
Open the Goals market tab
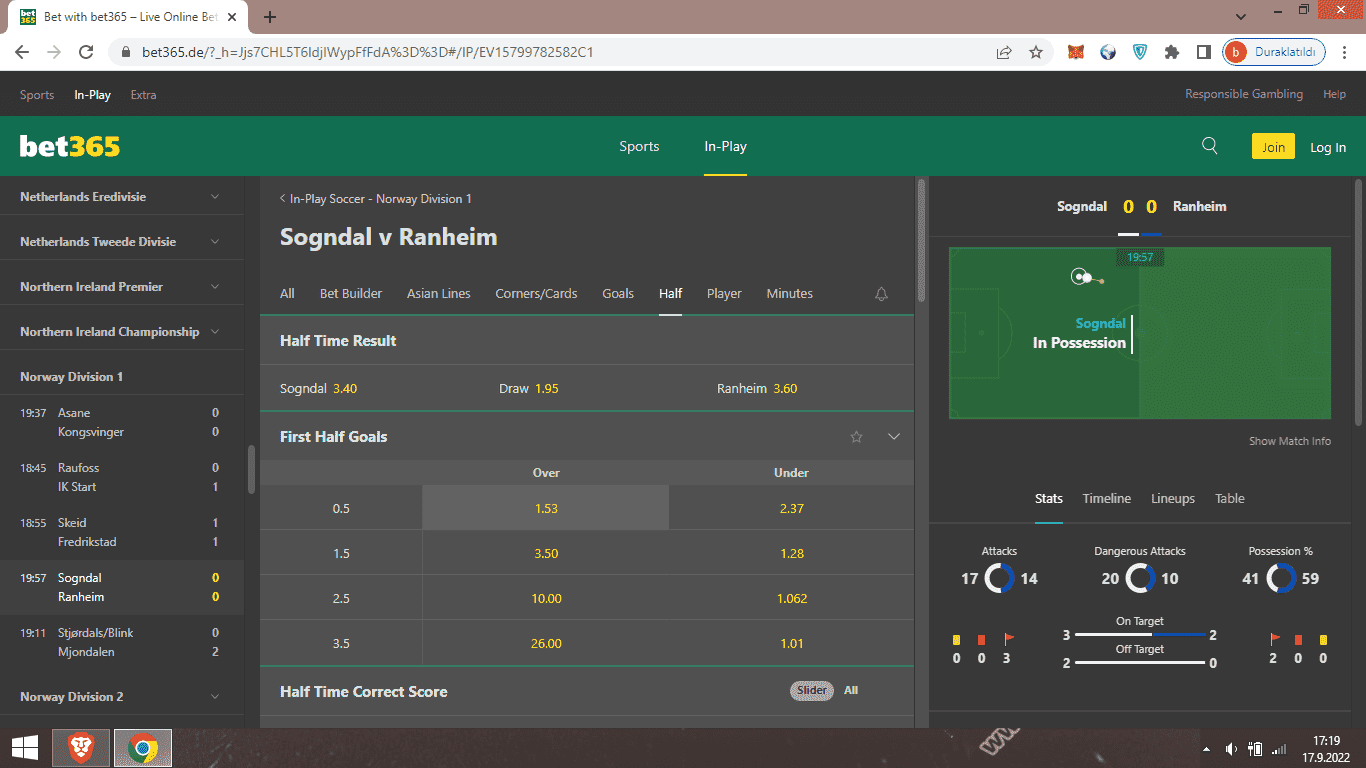pos(618,294)
